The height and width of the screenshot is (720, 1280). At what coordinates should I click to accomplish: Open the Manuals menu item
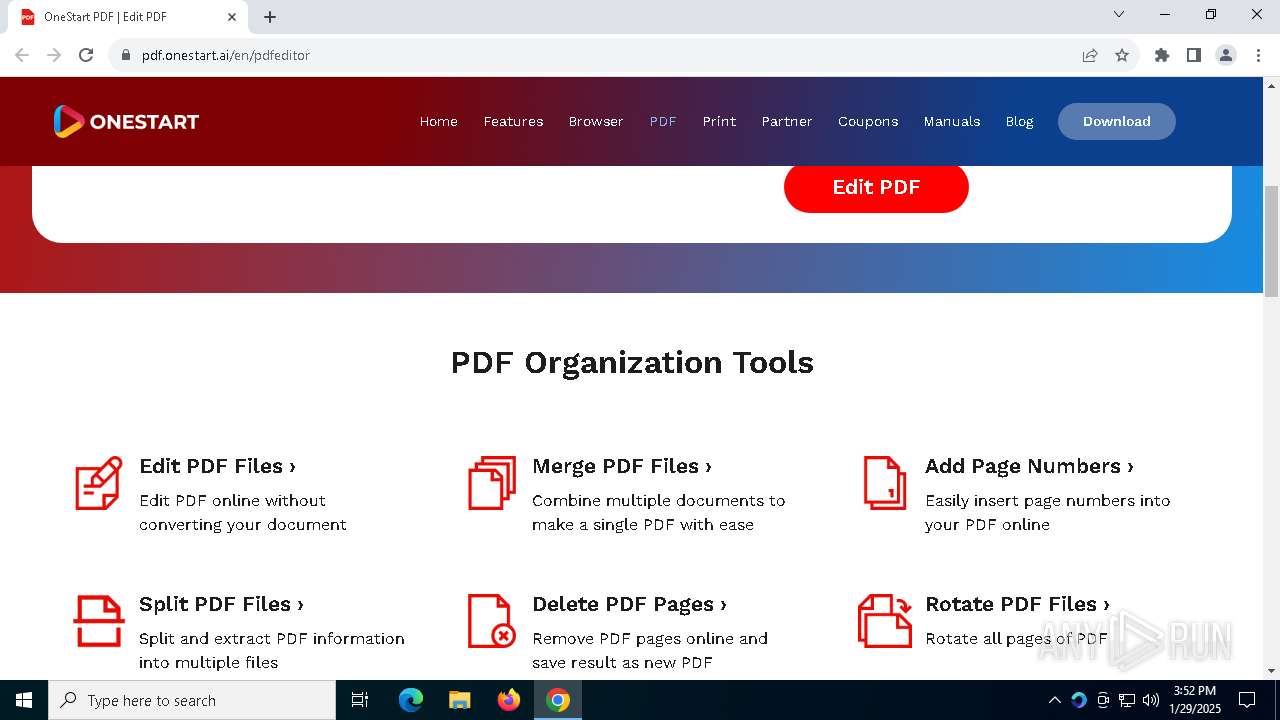952,121
